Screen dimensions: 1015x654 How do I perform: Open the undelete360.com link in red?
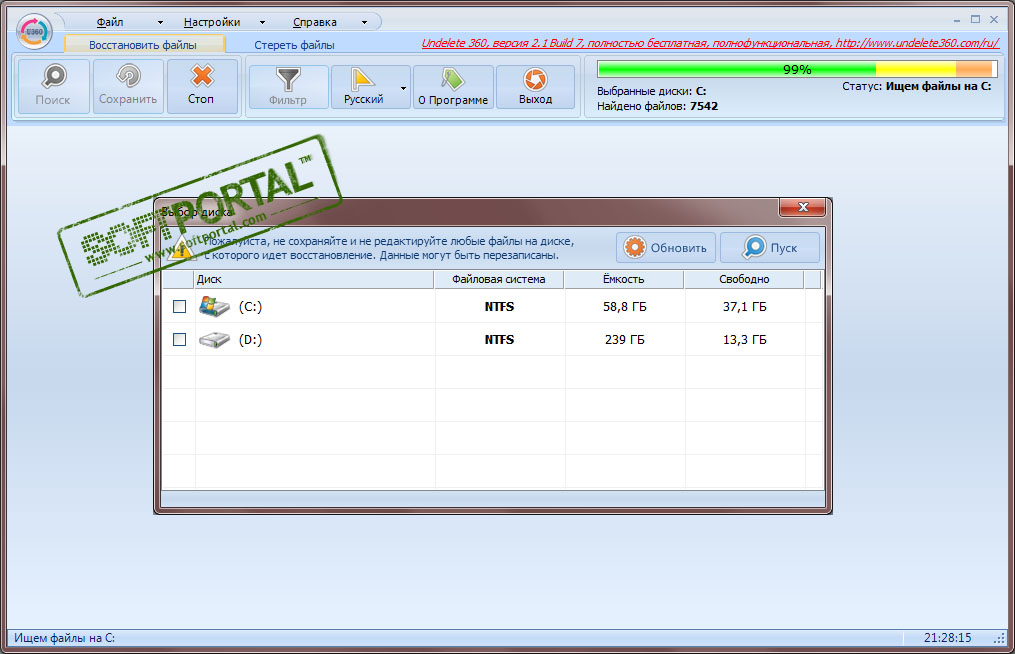click(x=710, y=43)
